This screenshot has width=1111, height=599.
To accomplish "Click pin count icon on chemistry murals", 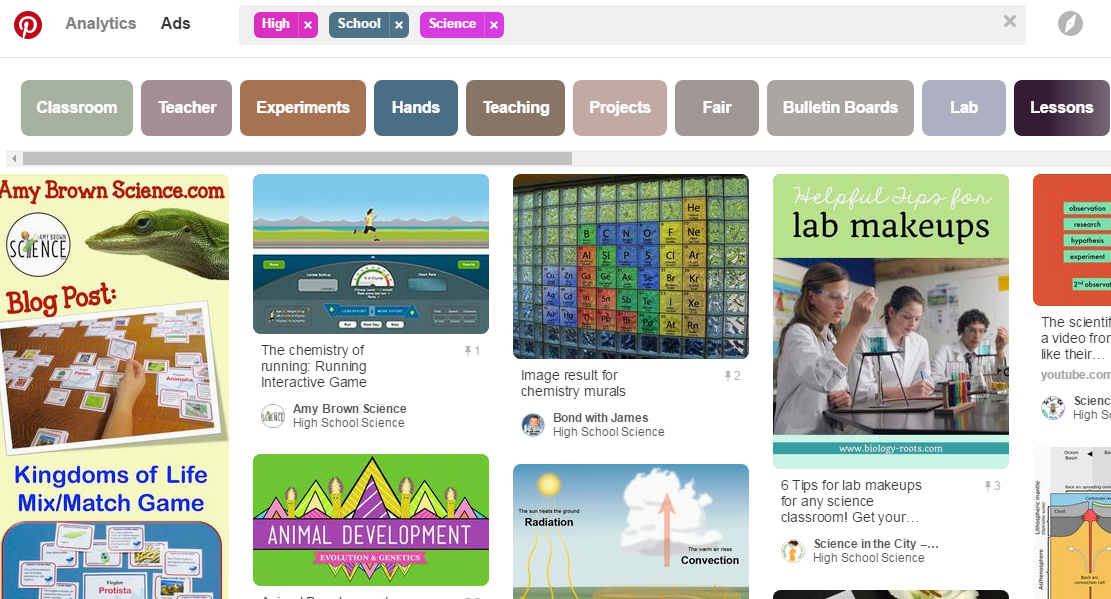I will tap(729, 376).
